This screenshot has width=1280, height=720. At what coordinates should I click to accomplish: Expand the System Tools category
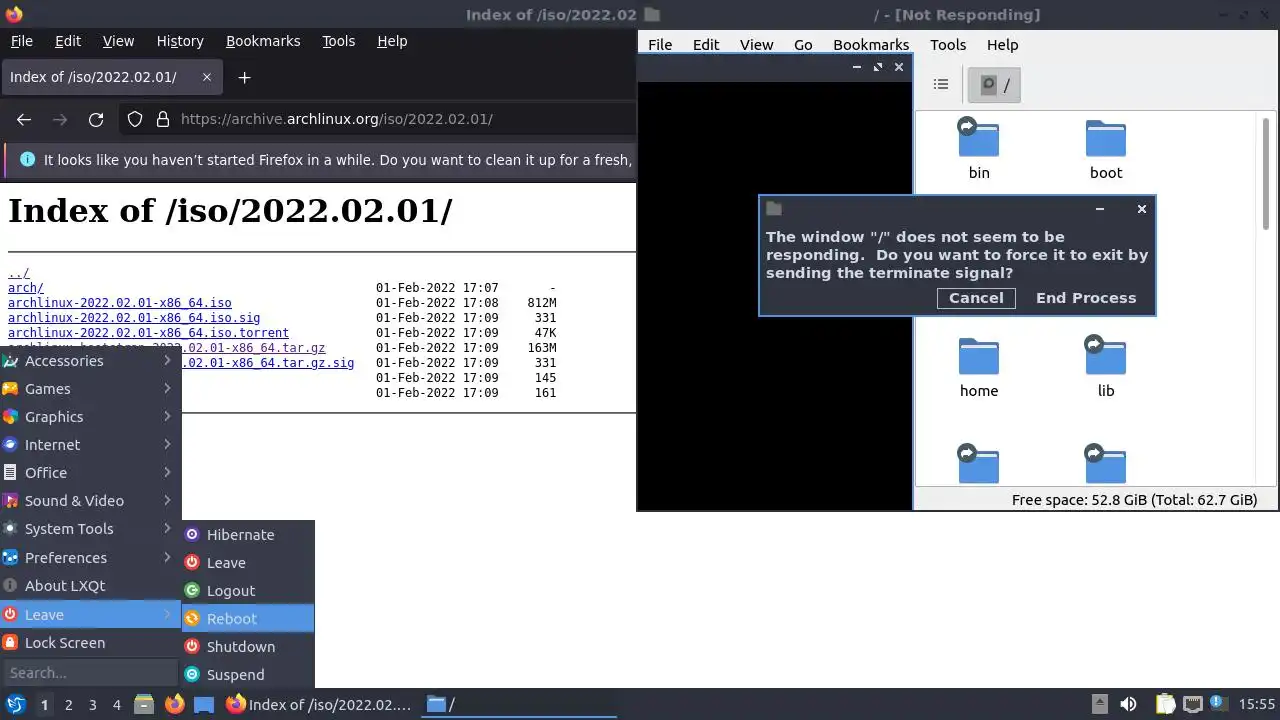[90, 529]
